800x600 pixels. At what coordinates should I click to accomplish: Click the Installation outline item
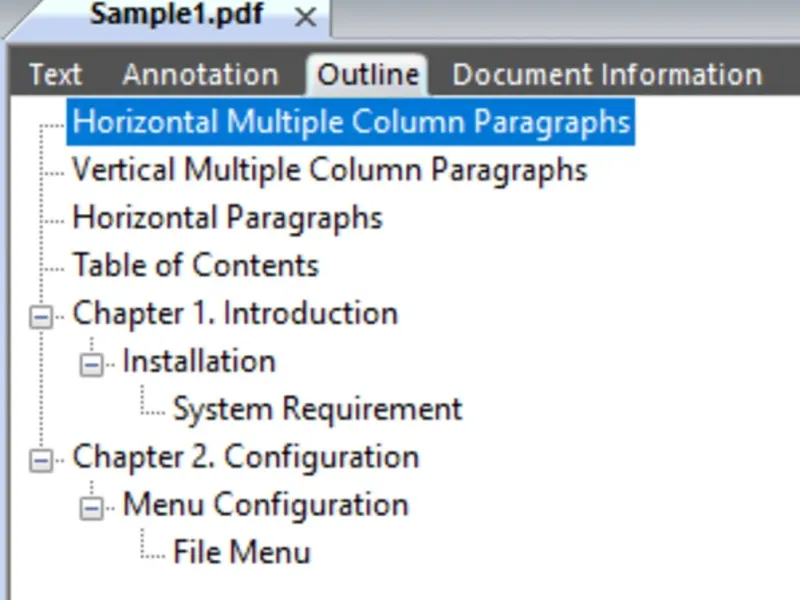click(199, 362)
